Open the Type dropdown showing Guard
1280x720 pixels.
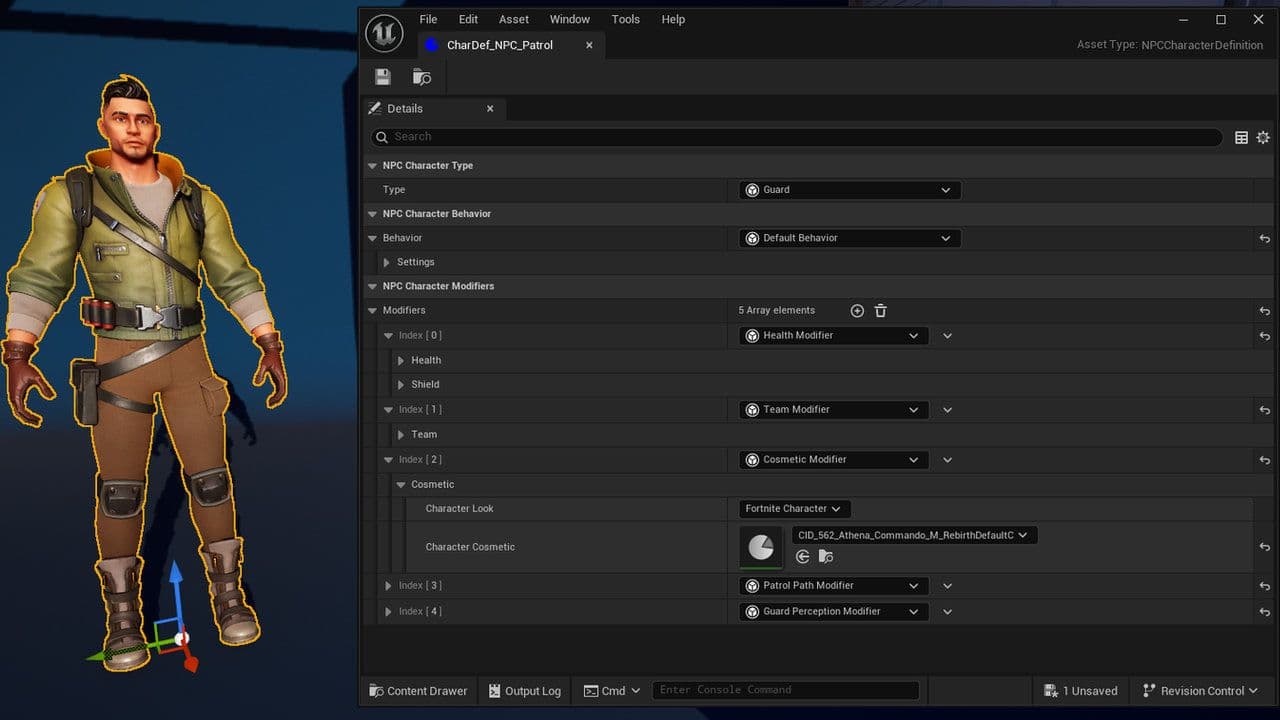849,190
